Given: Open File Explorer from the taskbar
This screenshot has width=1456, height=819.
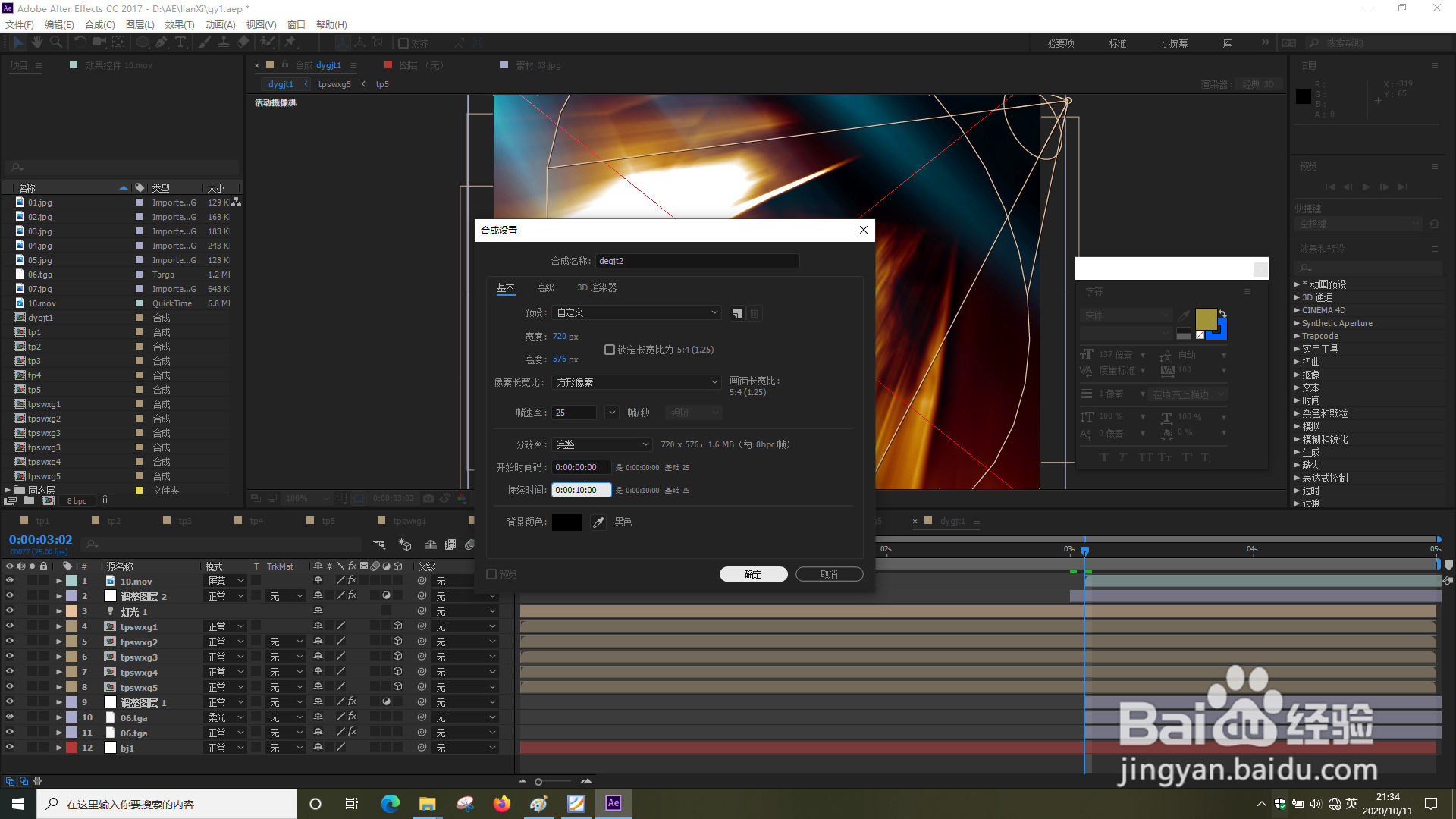Looking at the screenshot, I should pyautogui.click(x=428, y=803).
